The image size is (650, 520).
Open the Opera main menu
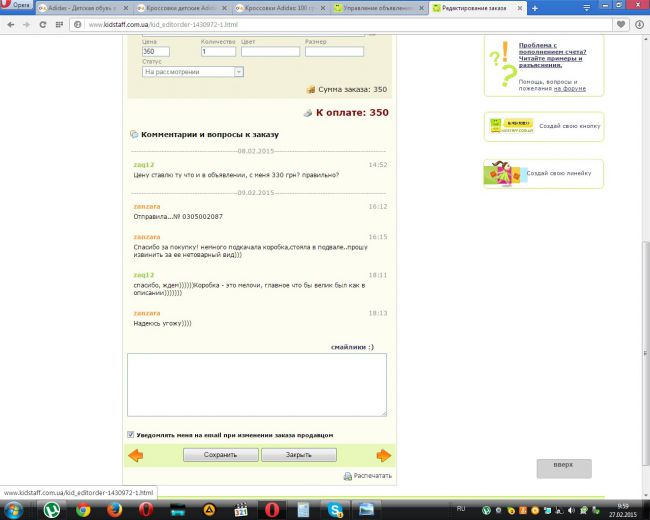click(17, 7)
